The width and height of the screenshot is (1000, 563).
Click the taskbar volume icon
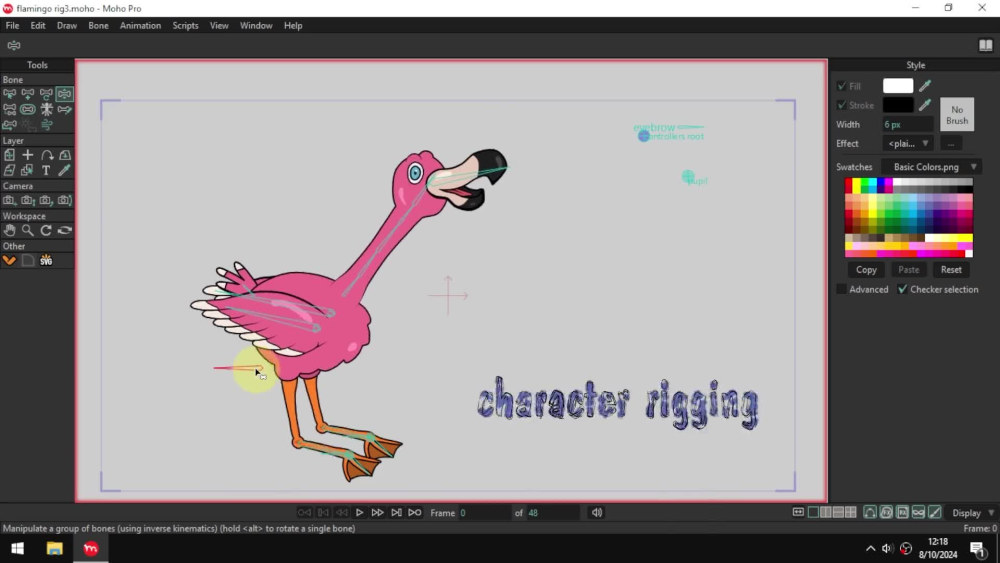[x=887, y=548]
